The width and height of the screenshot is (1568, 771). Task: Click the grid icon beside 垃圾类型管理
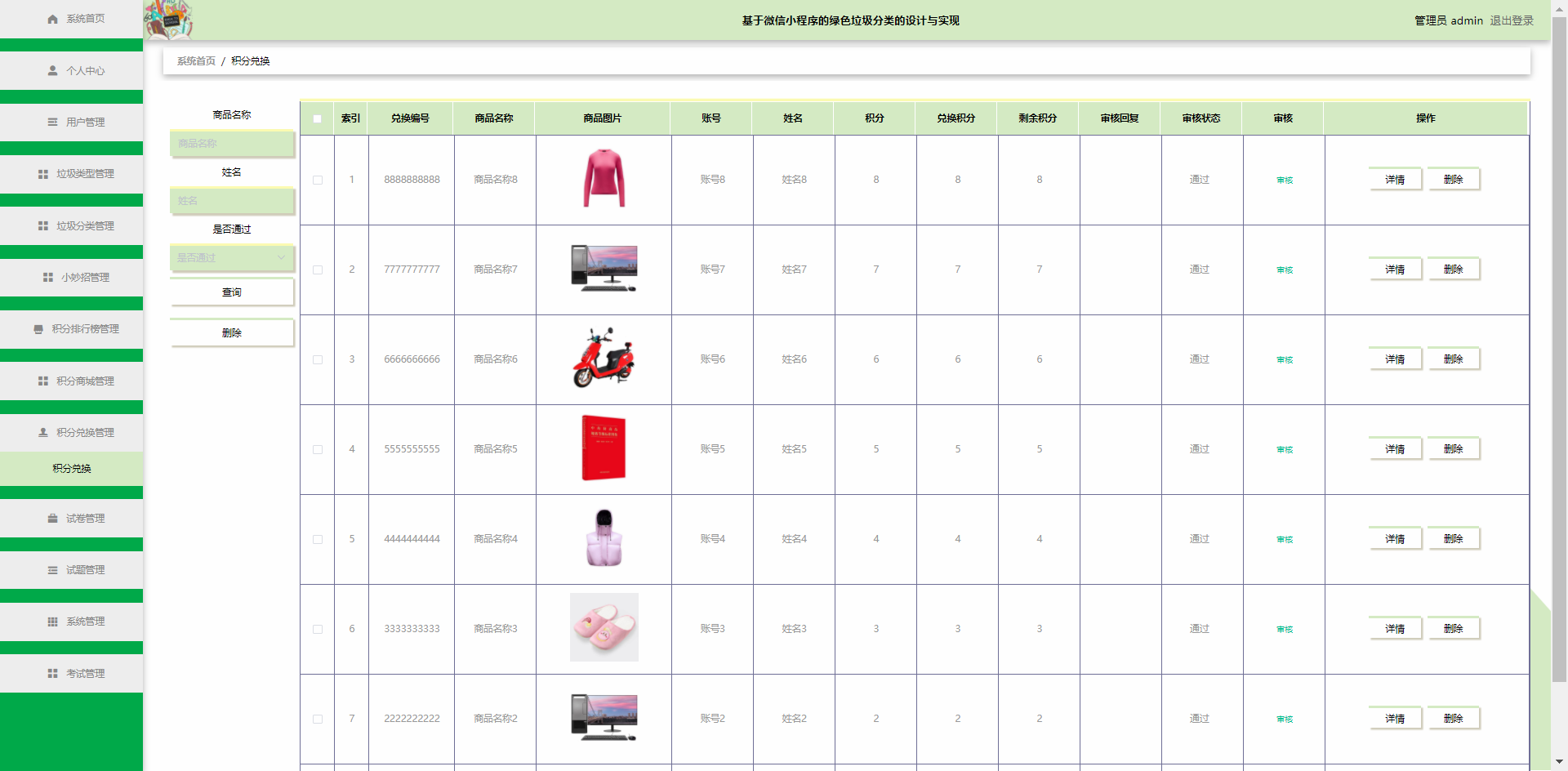(x=43, y=174)
